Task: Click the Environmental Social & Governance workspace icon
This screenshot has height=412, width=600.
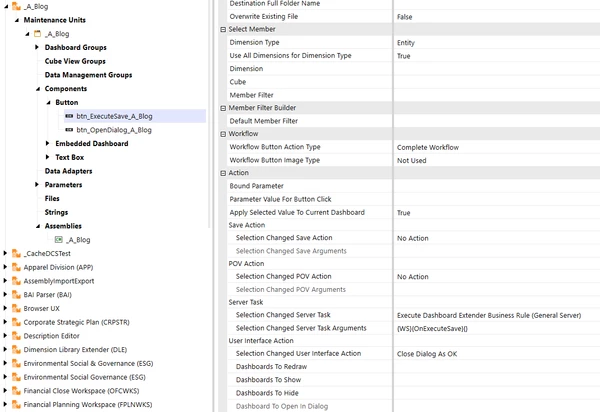Action: [x=16, y=363]
